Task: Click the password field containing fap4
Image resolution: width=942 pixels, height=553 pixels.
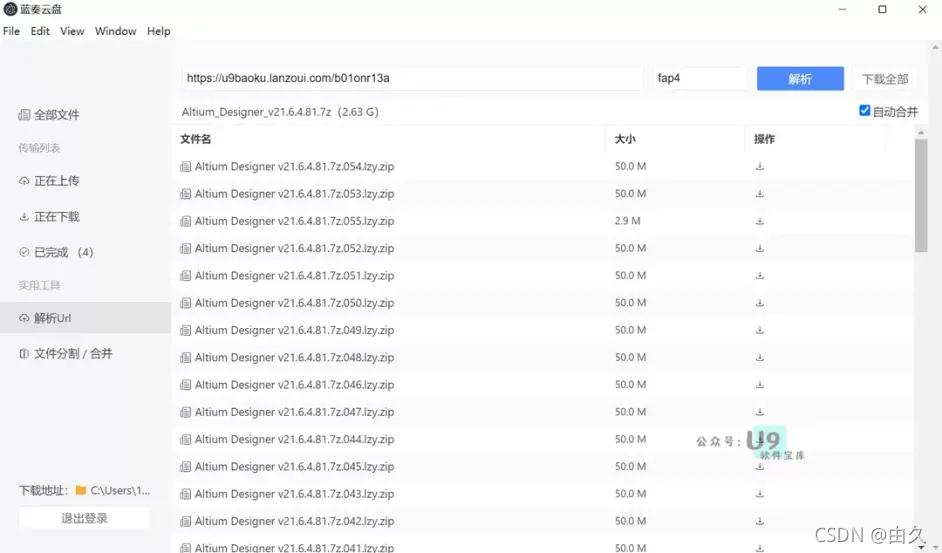Action: [x=700, y=78]
